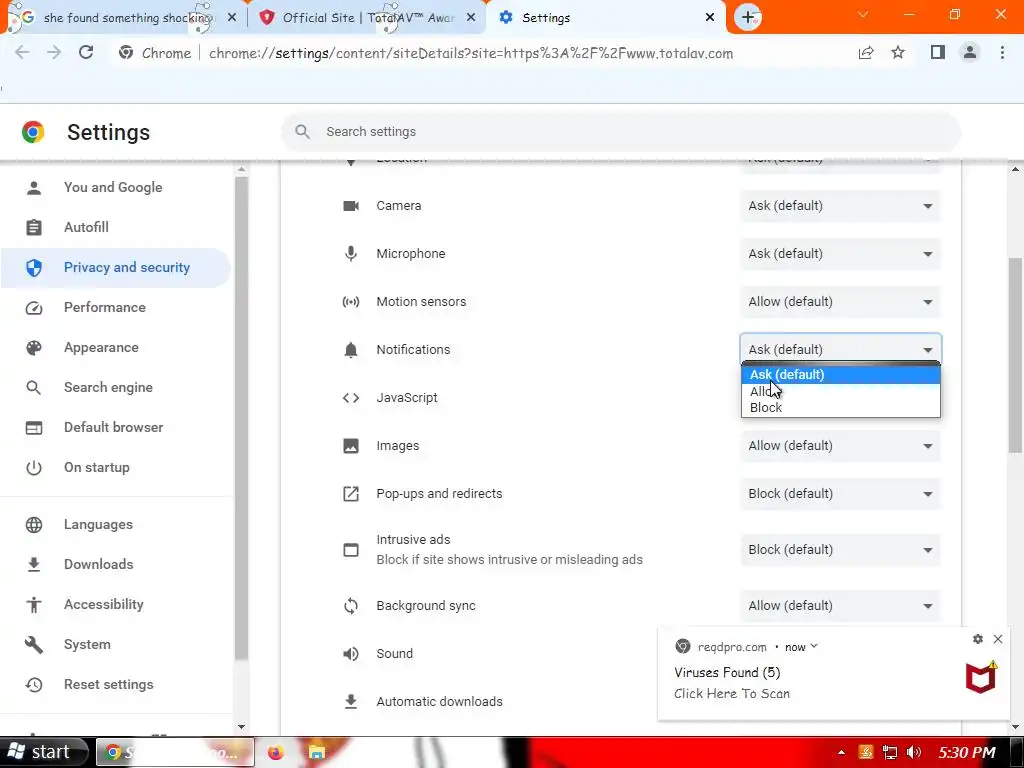Close the Settings tab

pyautogui.click(x=710, y=18)
